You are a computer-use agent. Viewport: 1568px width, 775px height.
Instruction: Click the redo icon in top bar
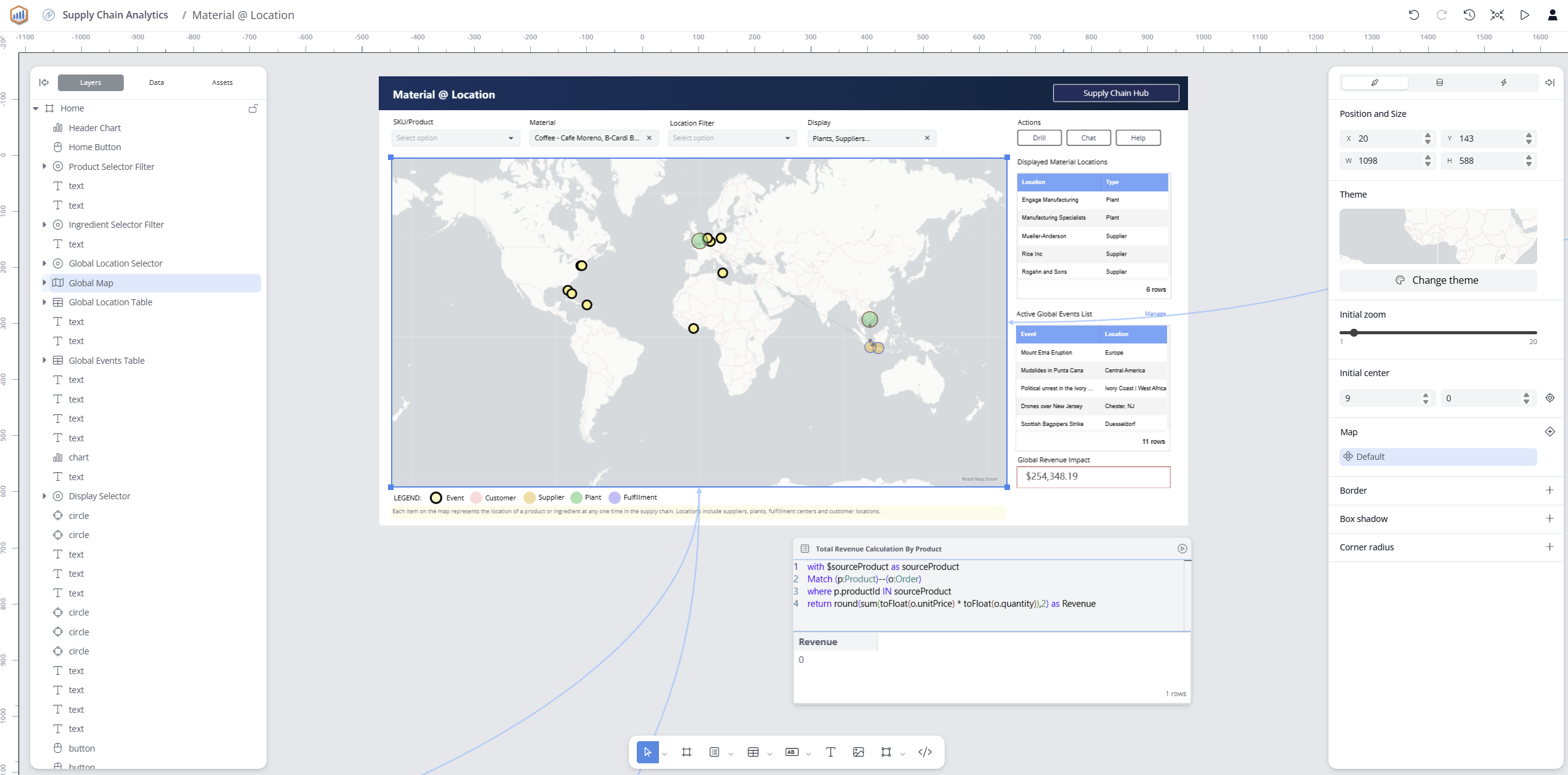(x=1442, y=15)
